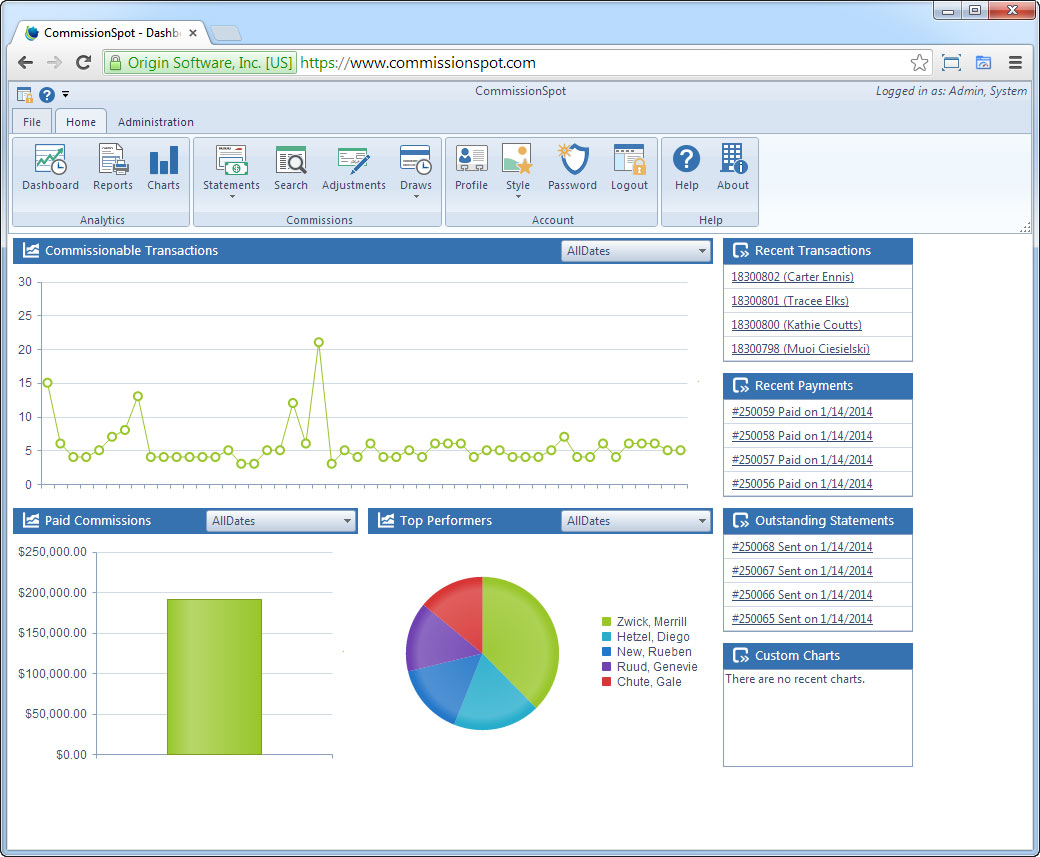Click the cast window icon in the browser toolbar
The image size is (1040, 857).
(984, 62)
